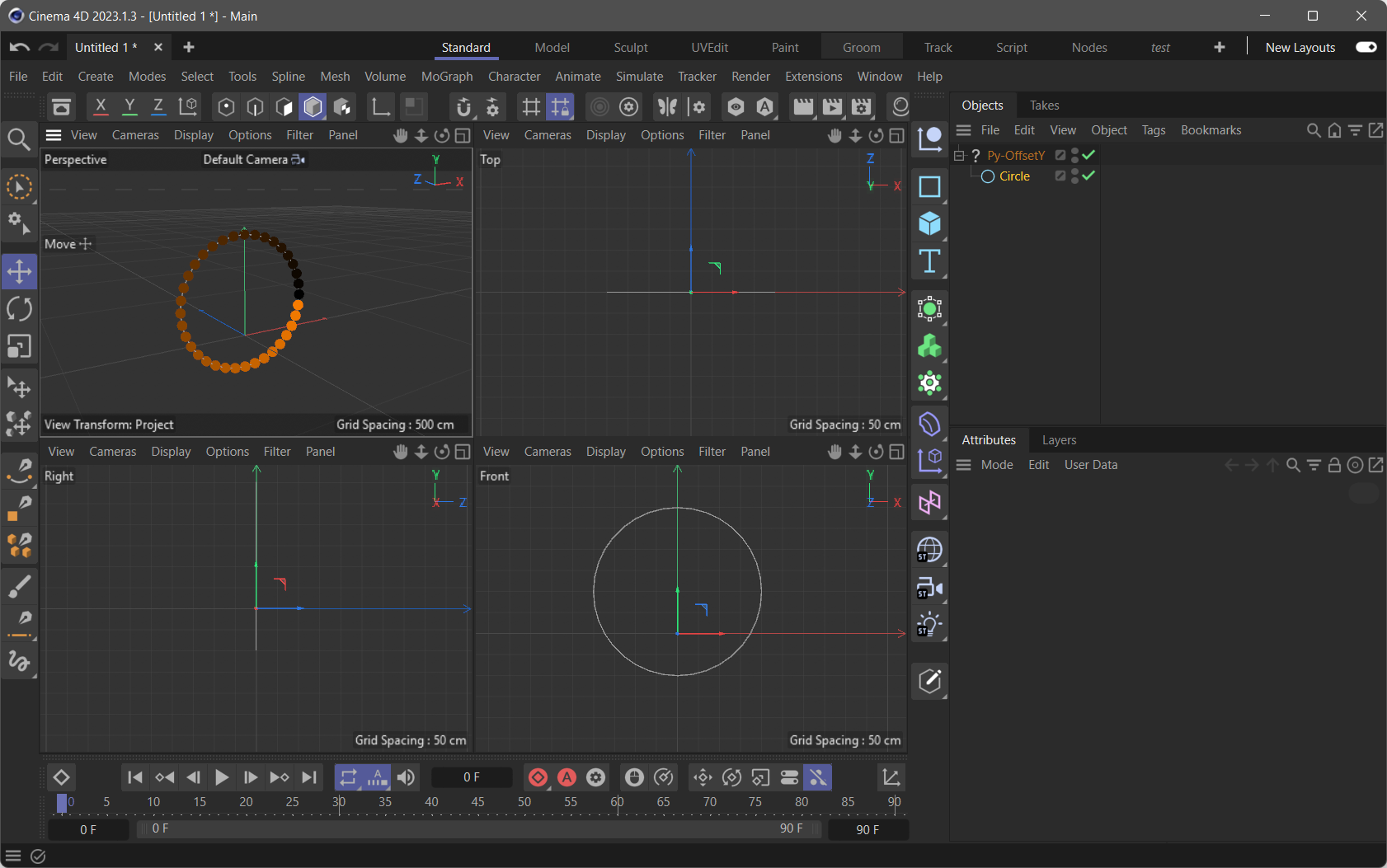Click frame 45 on timeline ruler
This screenshot has height=868, width=1387.
point(477,802)
